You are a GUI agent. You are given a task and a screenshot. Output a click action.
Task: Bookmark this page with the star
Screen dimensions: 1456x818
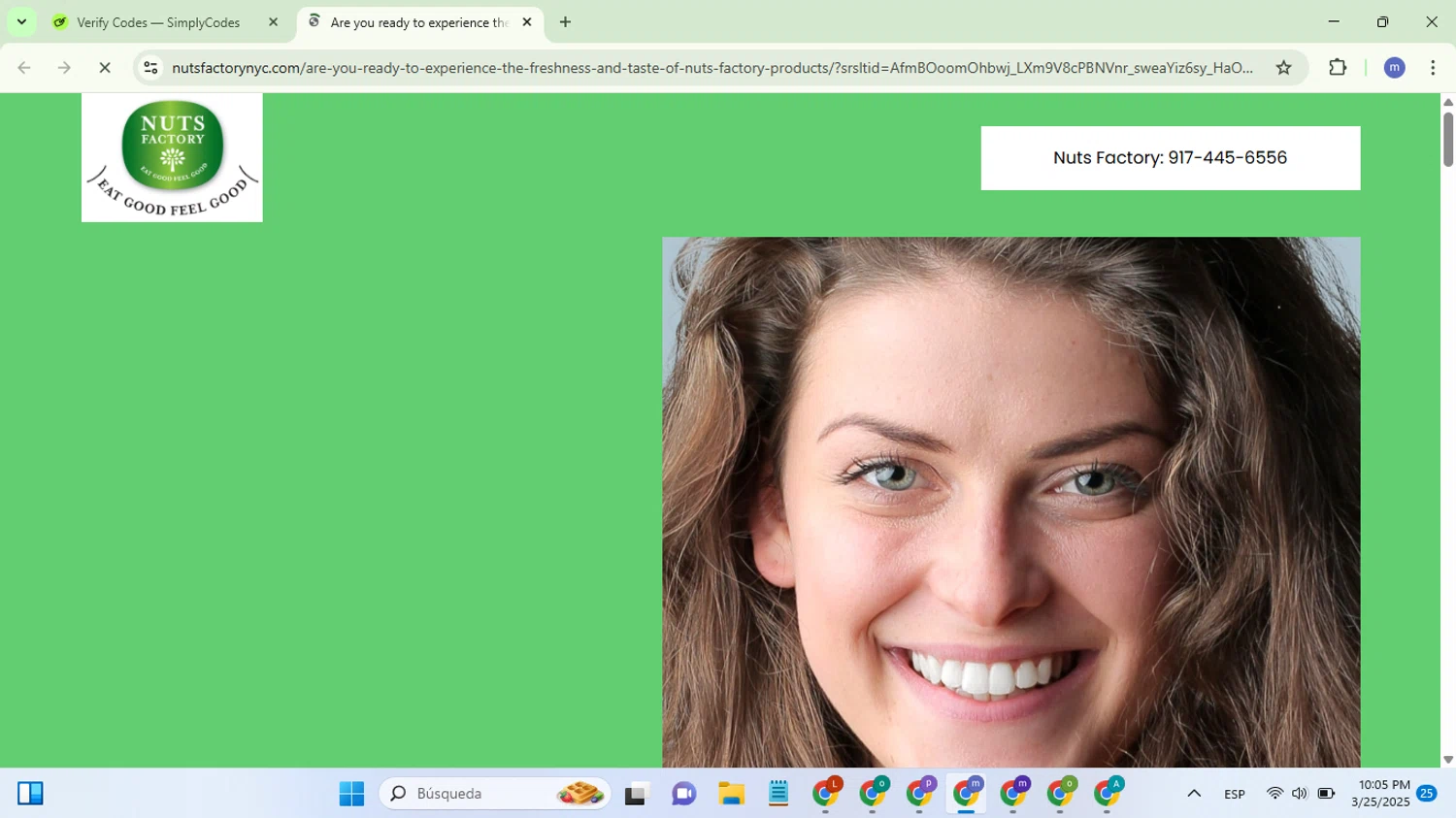[x=1283, y=68]
